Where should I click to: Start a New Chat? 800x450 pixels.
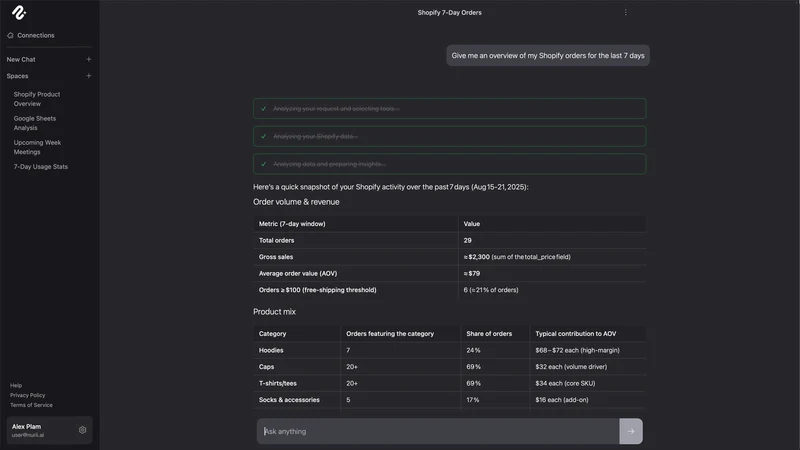tap(21, 59)
